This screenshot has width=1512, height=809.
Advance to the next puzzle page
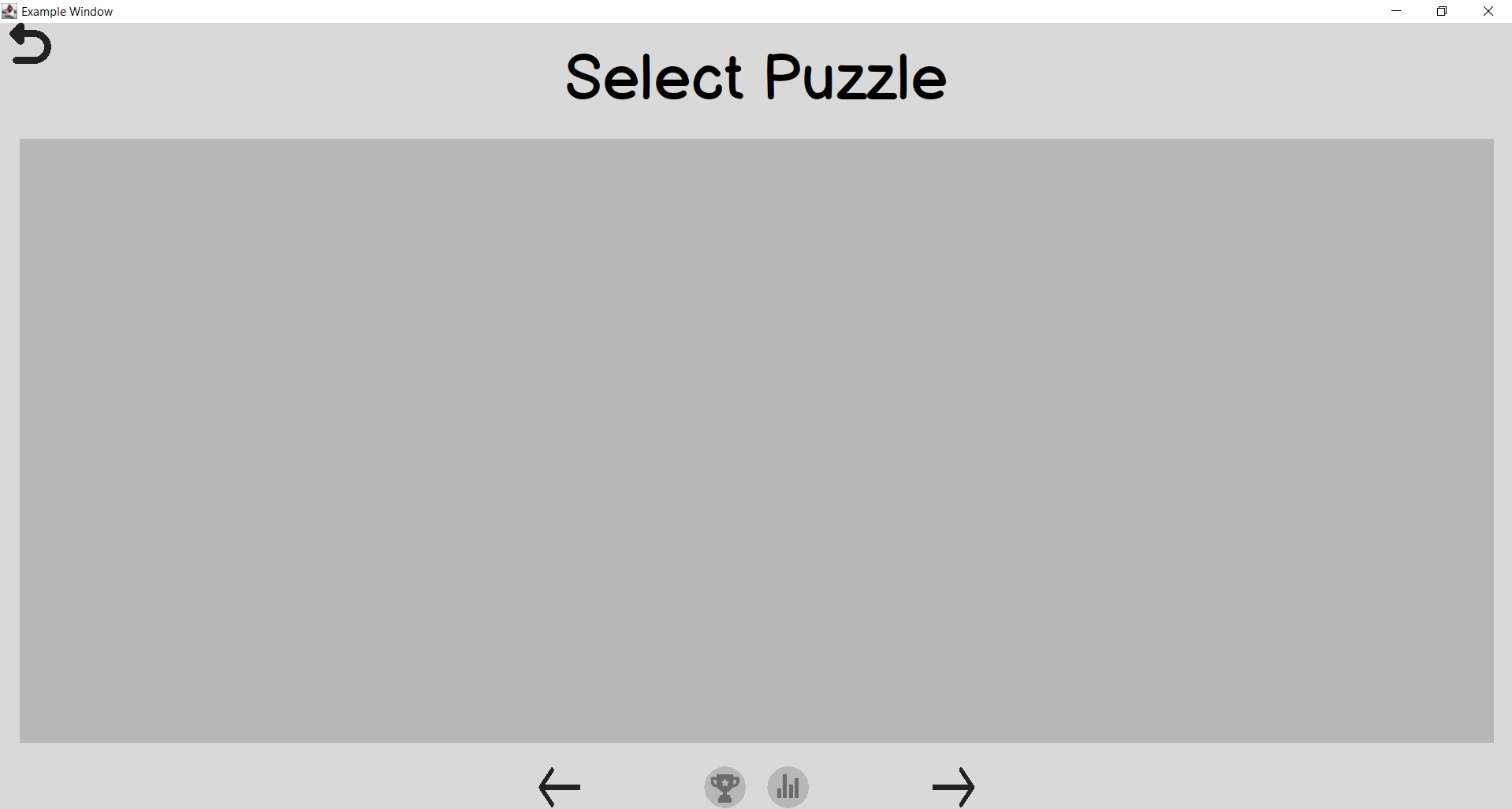click(x=953, y=786)
